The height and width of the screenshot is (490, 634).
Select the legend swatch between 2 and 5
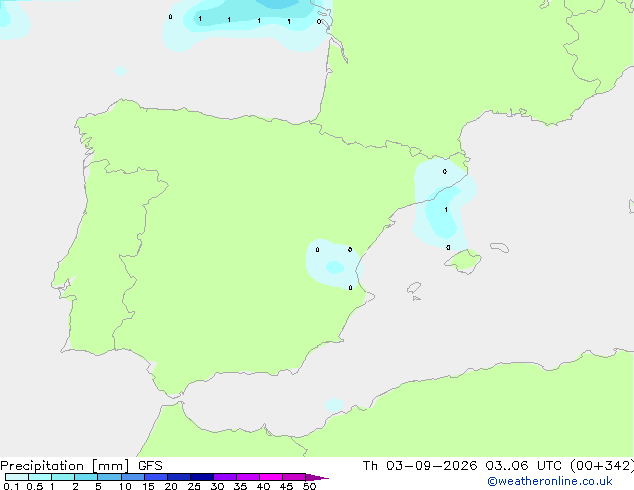tap(86, 477)
